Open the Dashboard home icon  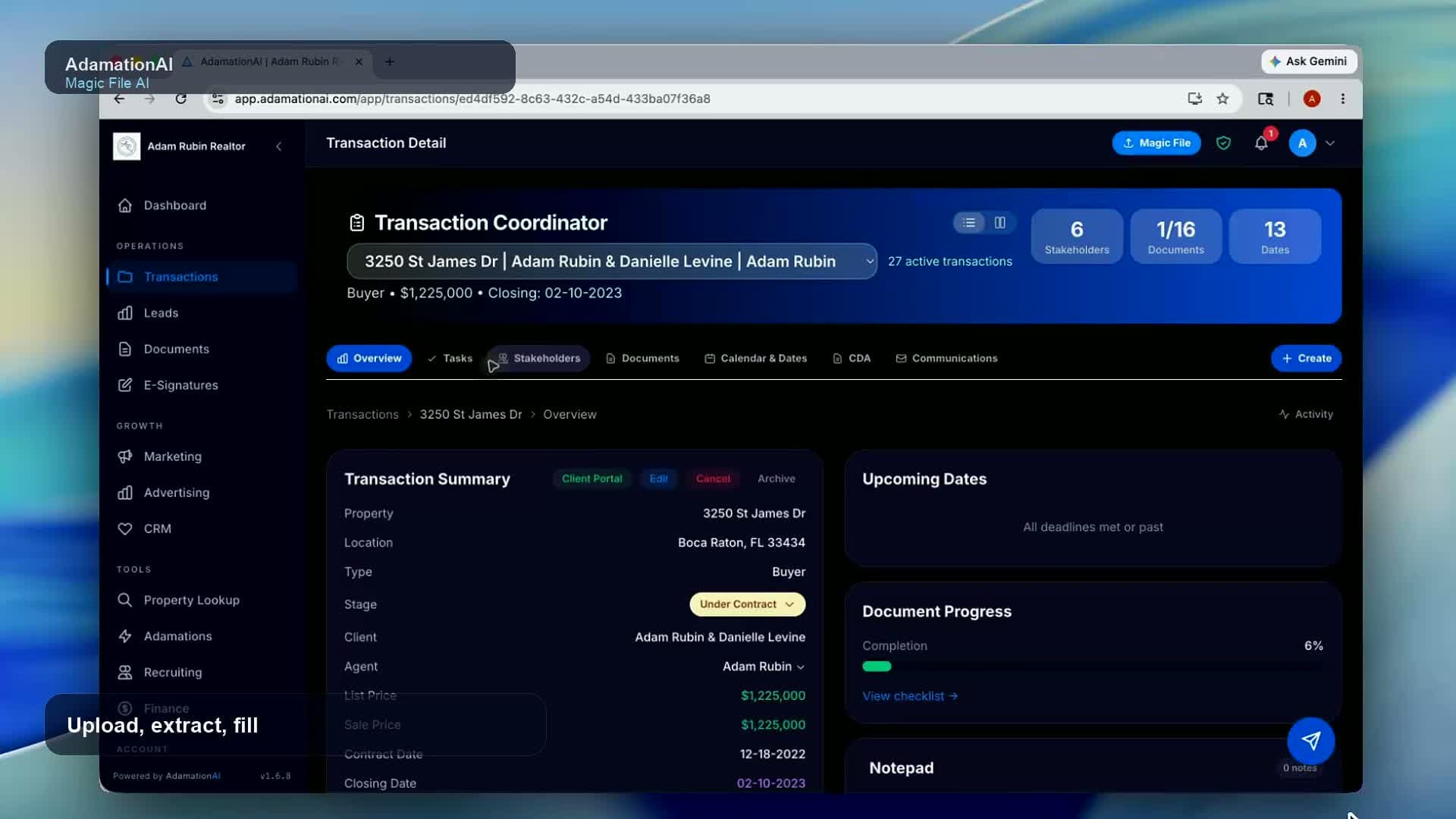(125, 206)
